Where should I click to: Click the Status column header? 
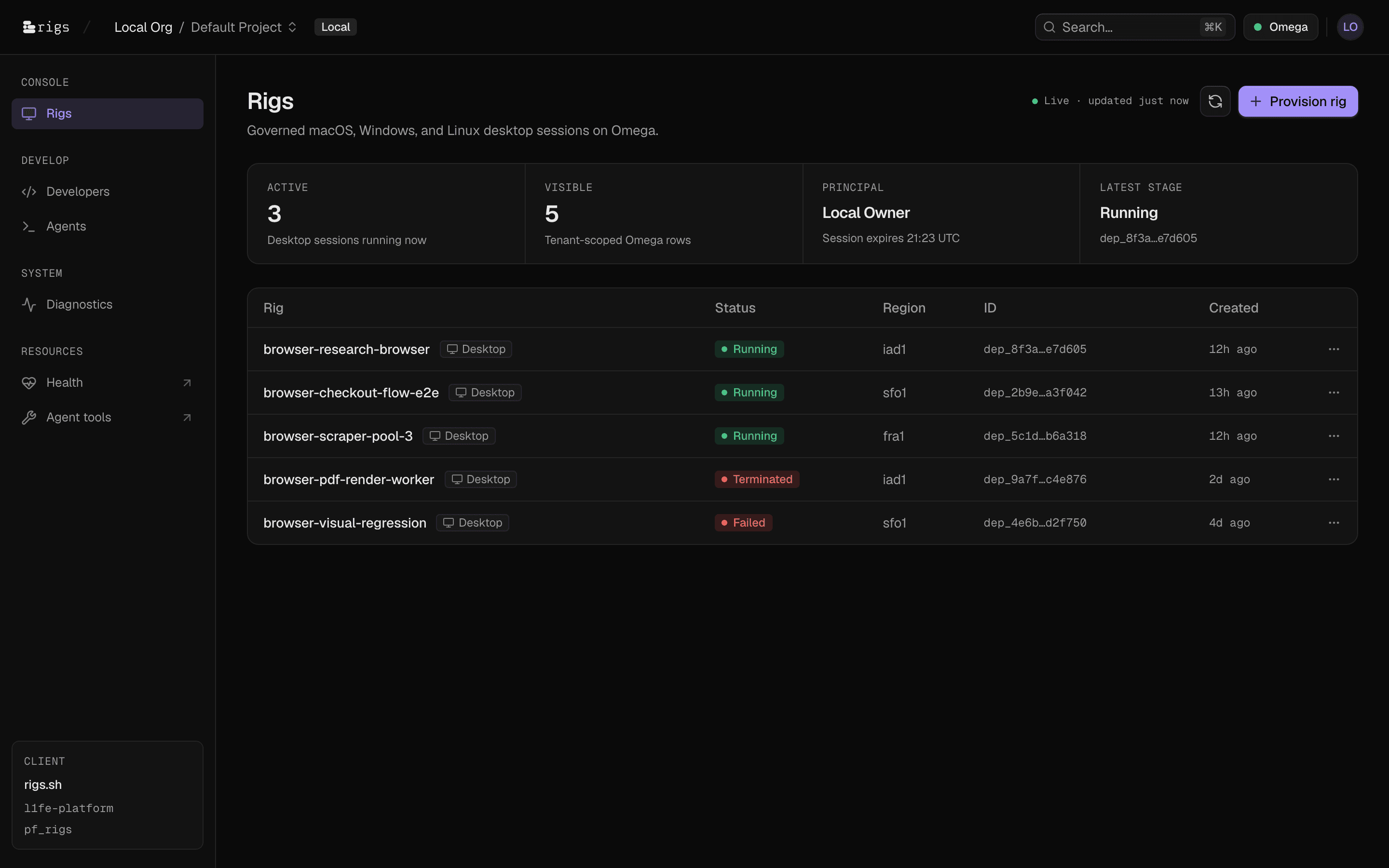735,308
